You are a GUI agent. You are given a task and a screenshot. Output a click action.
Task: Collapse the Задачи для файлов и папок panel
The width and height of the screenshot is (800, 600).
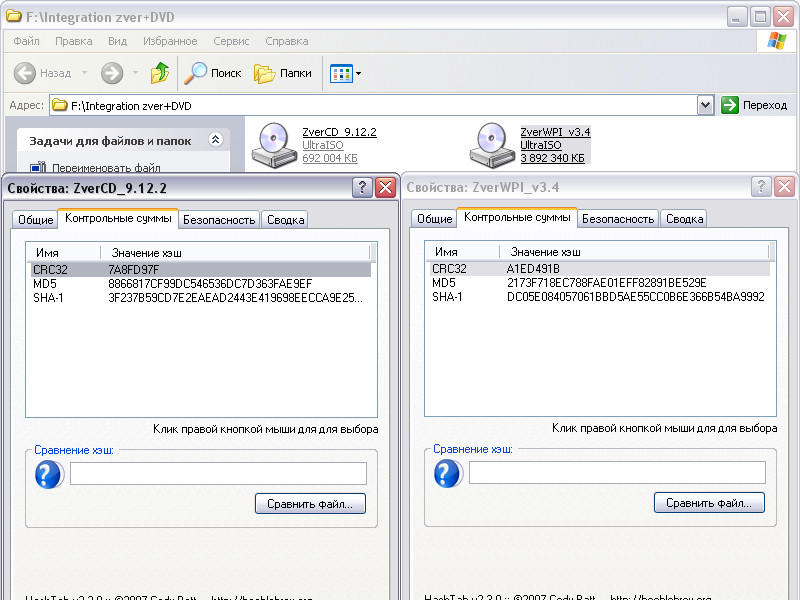tap(215, 140)
